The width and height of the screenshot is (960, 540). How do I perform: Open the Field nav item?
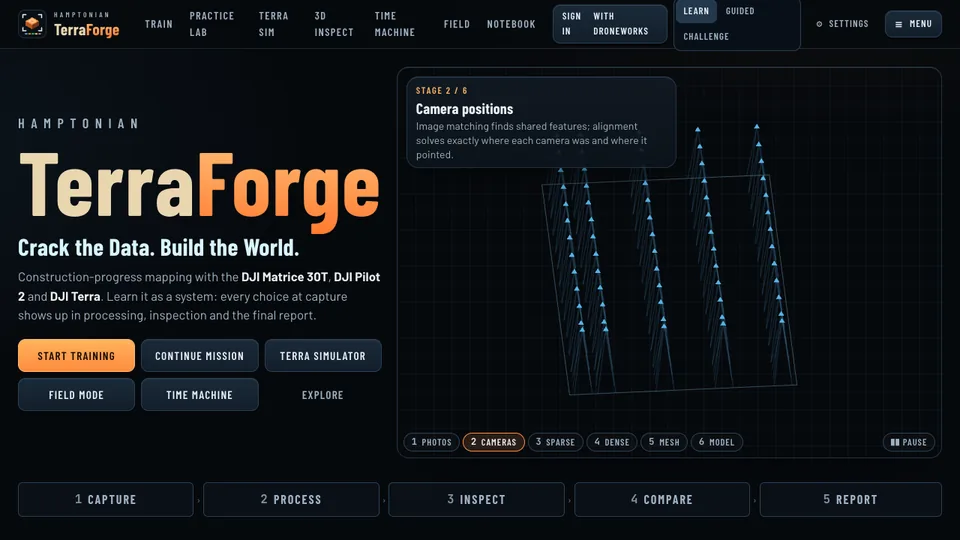pyautogui.click(x=457, y=24)
